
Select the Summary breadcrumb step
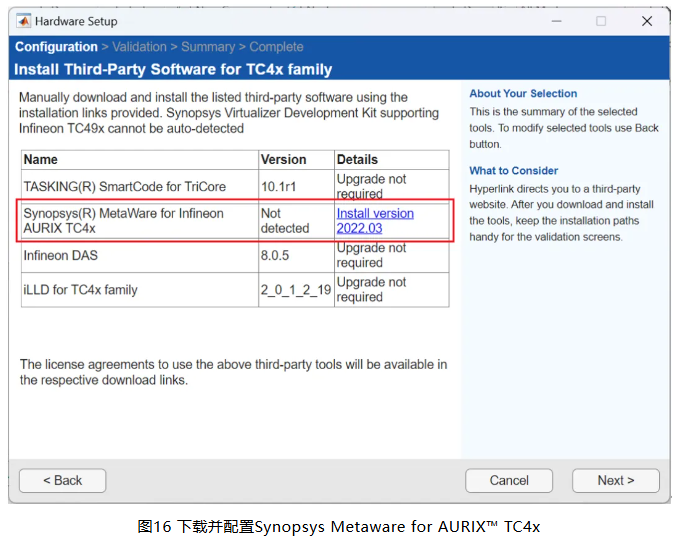coord(208,46)
